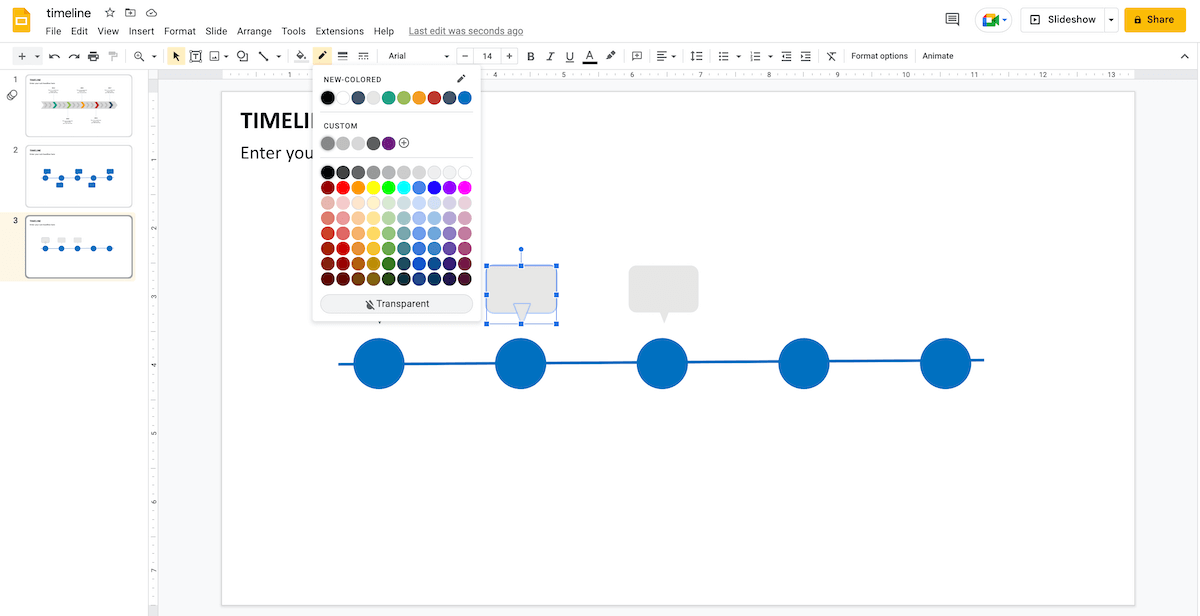This screenshot has height=616, width=1200.
Task: Clear formatting with crossed-T icon
Action: [x=831, y=56]
